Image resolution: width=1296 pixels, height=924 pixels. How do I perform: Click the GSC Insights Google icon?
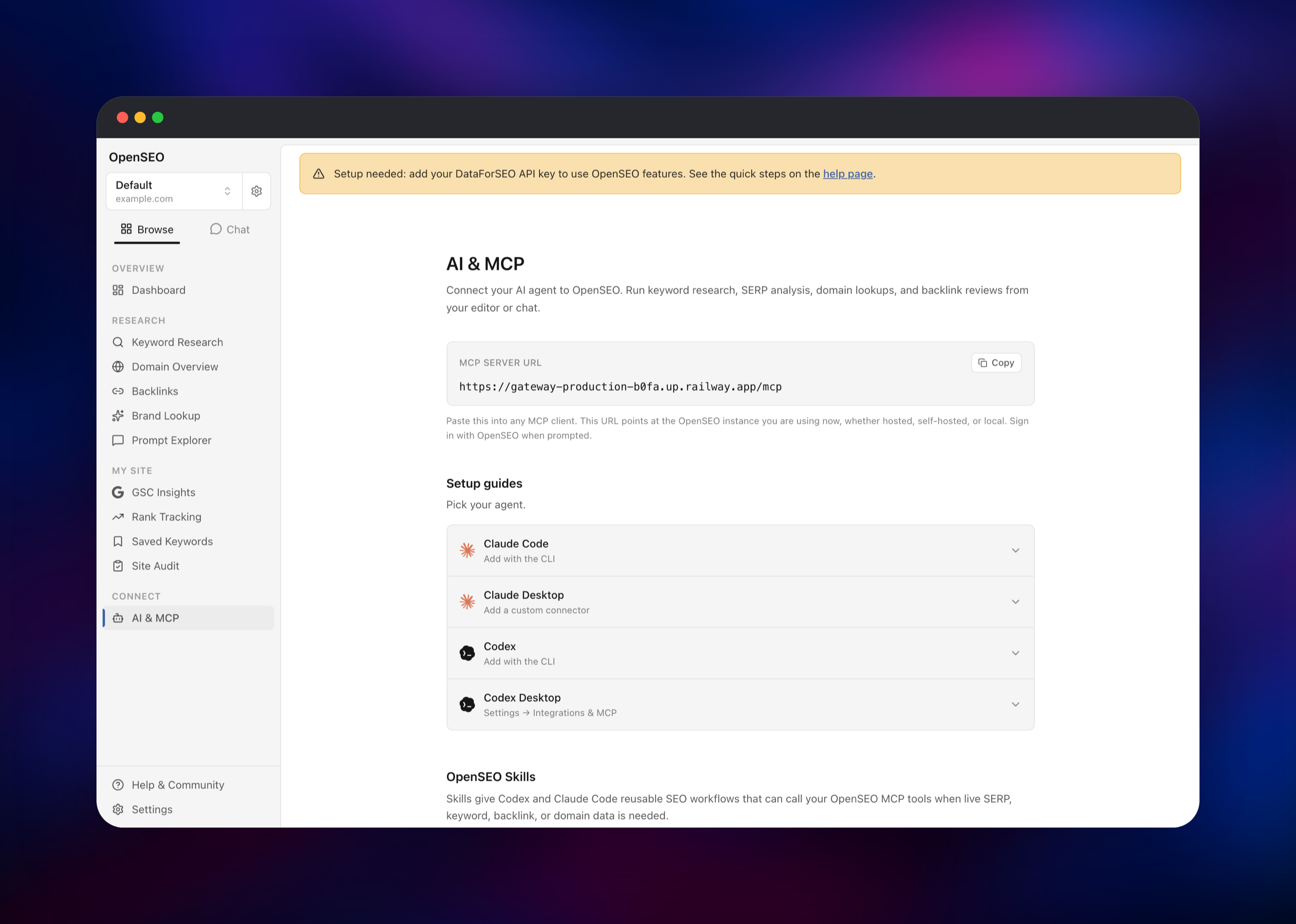click(118, 492)
